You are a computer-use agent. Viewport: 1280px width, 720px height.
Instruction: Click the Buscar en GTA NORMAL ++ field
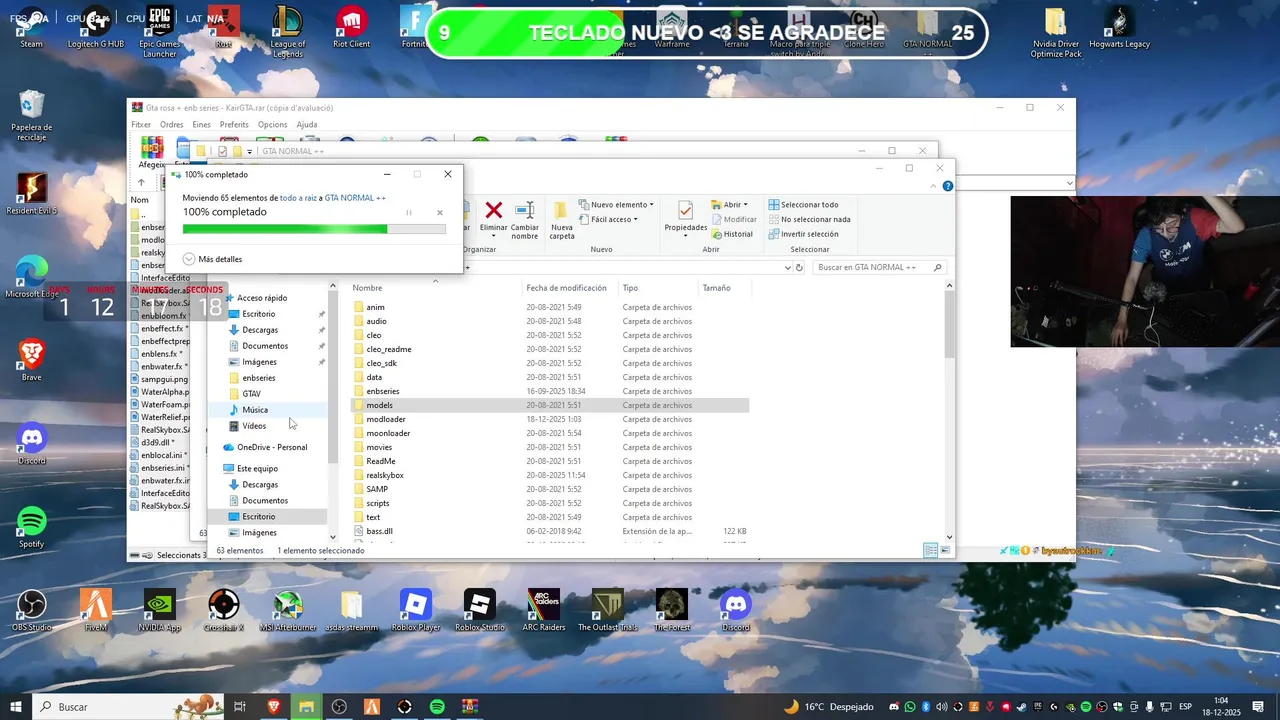point(878,267)
